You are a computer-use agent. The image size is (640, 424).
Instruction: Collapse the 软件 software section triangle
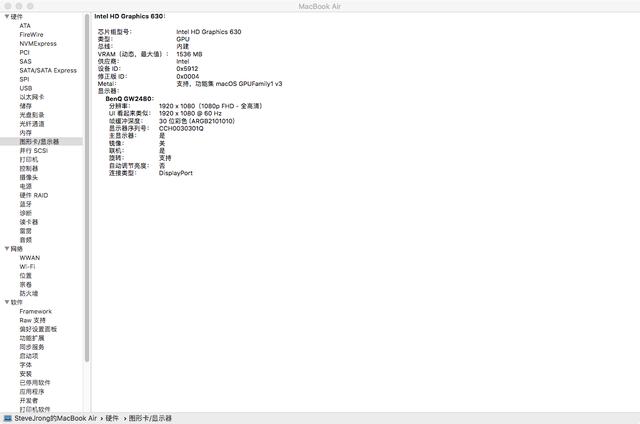[7, 302]
